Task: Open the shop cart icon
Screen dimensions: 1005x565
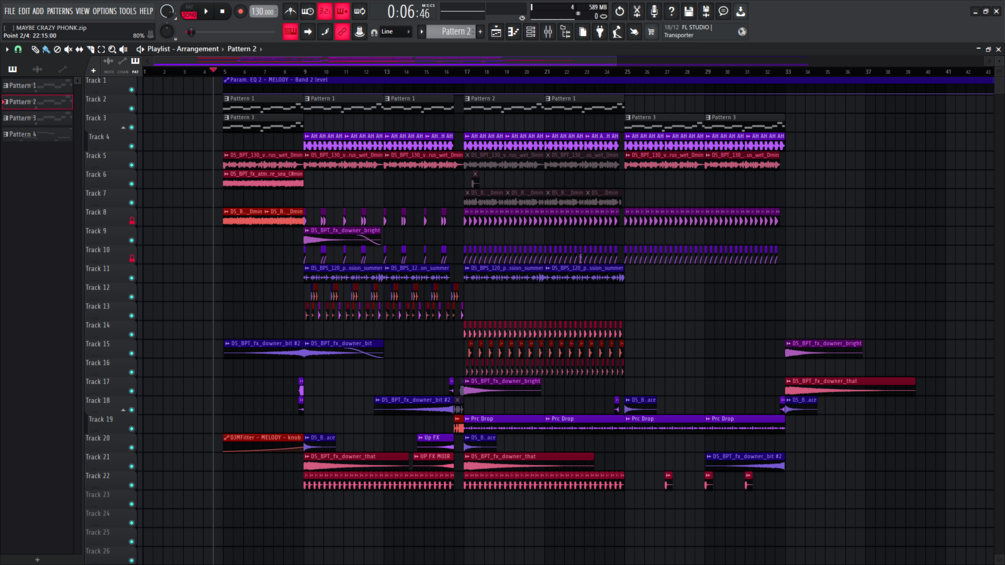Action: [651, 32]
